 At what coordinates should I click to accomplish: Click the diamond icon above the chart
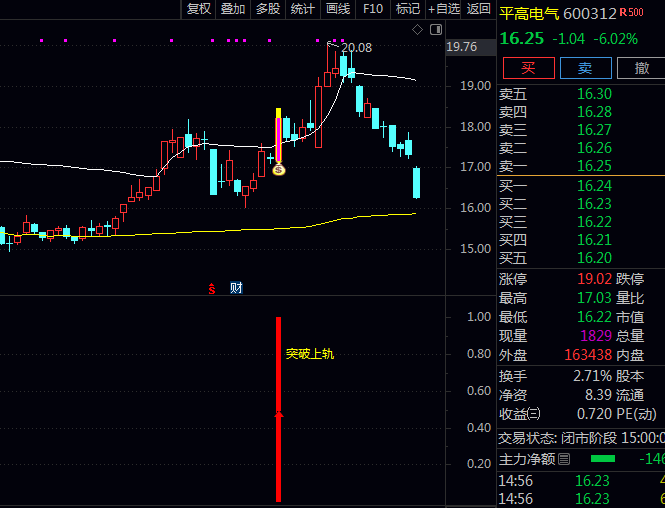click(x=417, y=30)
